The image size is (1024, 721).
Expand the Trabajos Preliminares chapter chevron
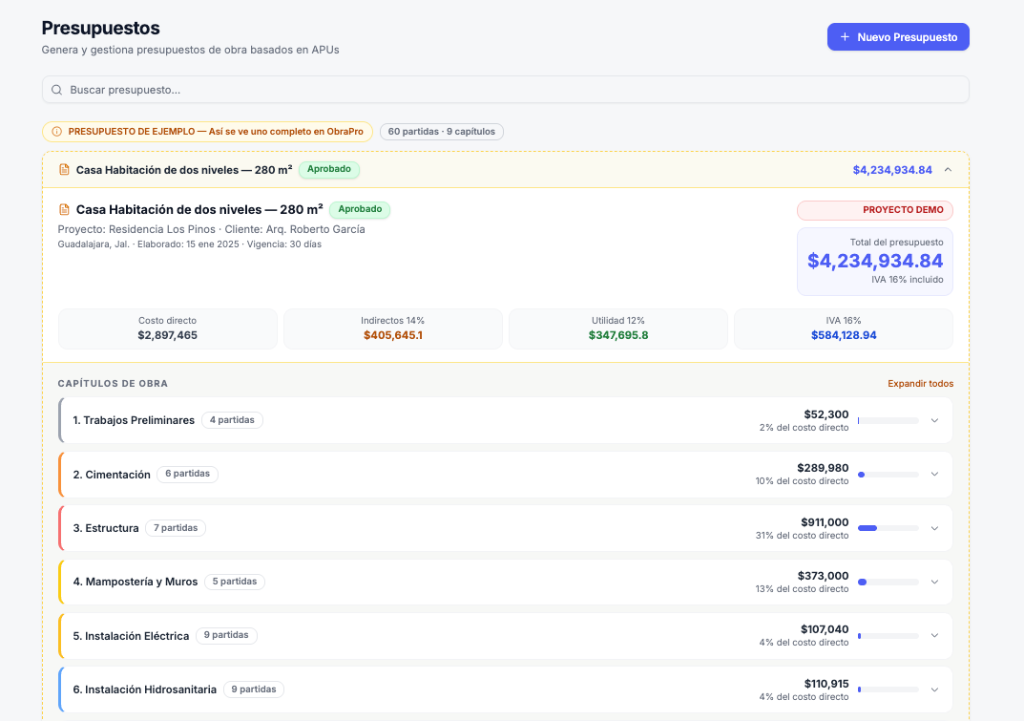(x=935, y=421)
